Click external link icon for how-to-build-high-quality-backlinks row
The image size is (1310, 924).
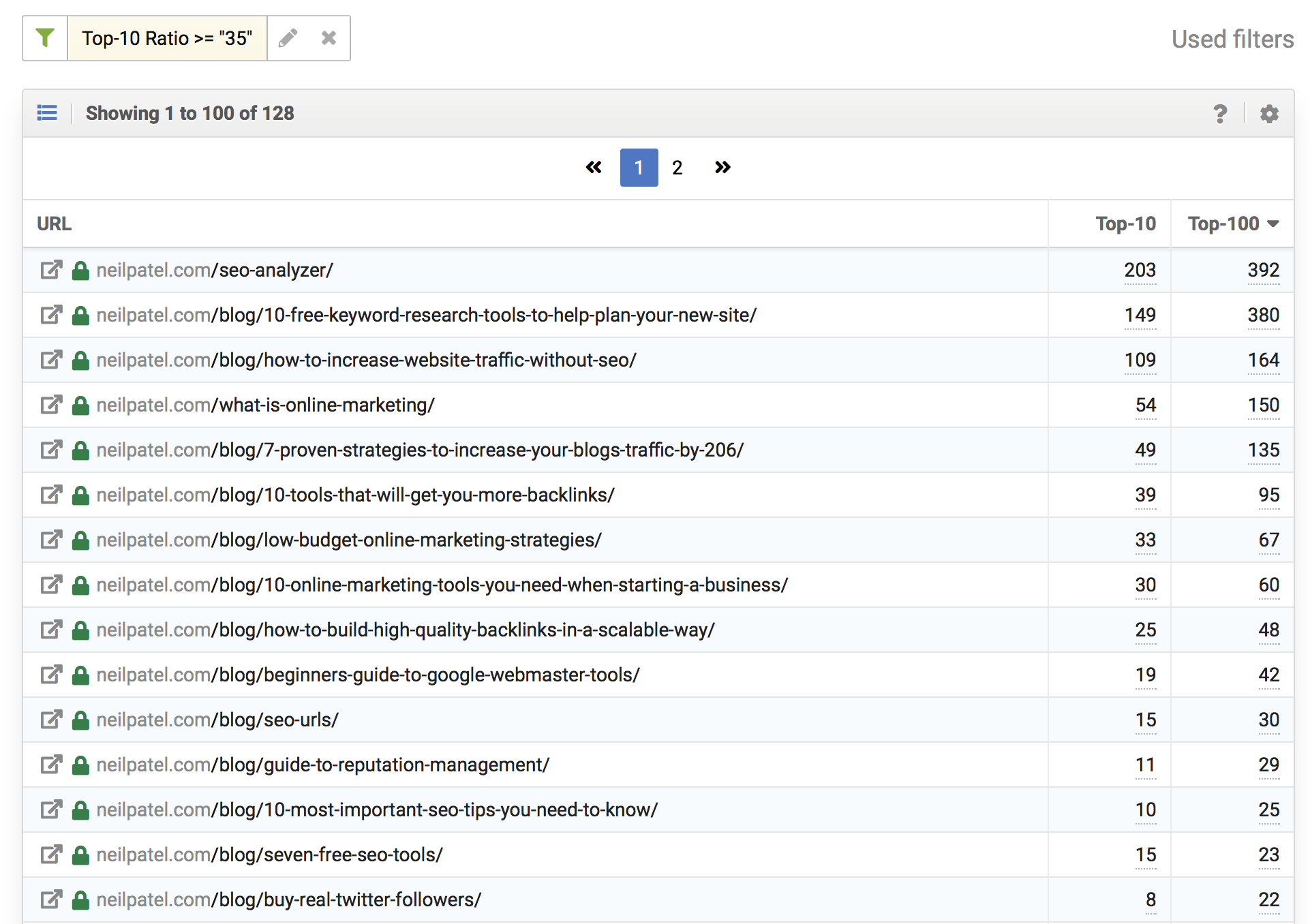tap(51, 630)
